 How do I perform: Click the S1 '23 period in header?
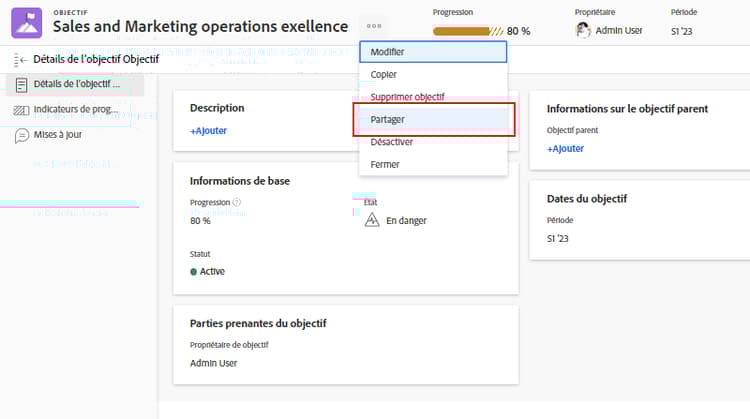click(x=682, y=32)
